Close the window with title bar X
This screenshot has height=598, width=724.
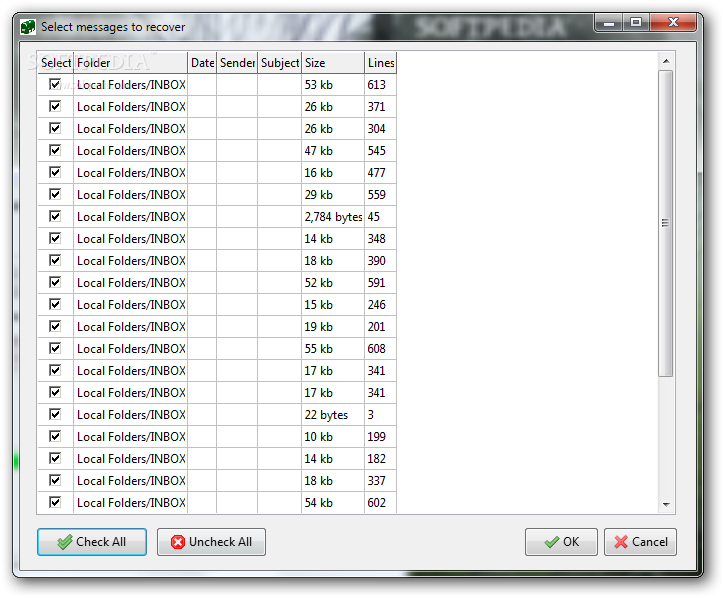673,22
